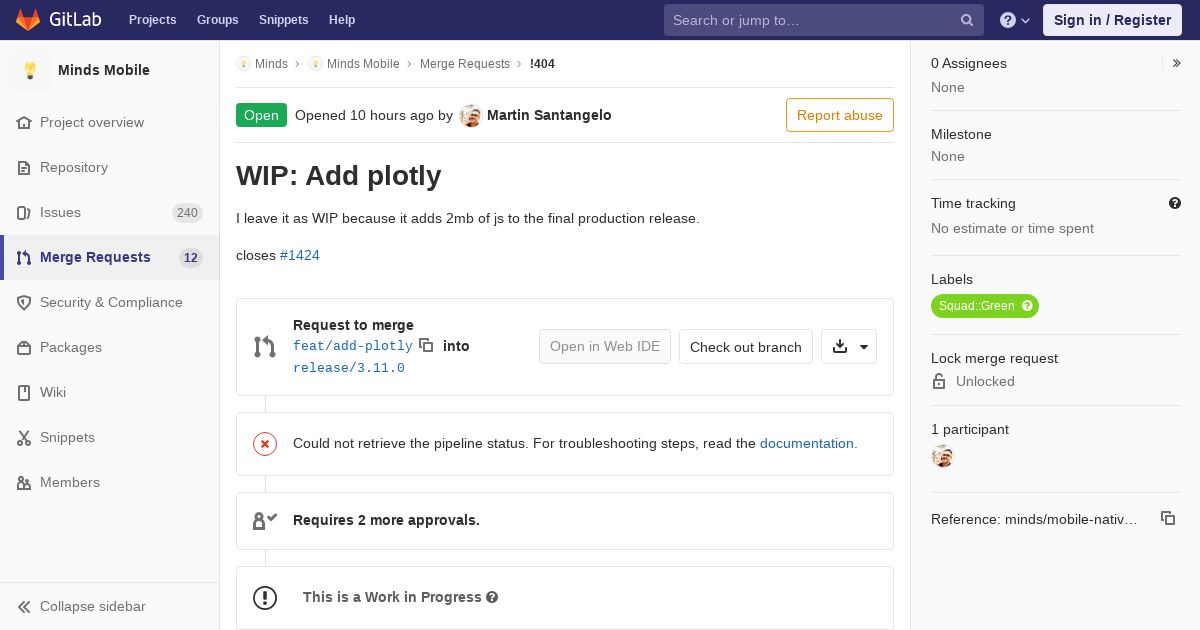Click the Squad::Green label
This screenshot has width=1200, height=630.
pos(985,306)
